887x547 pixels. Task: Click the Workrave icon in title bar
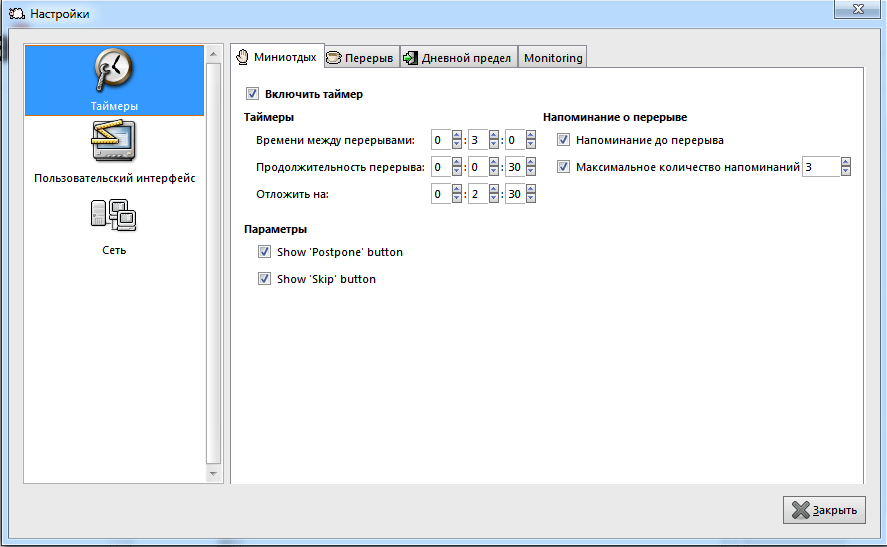17,14
